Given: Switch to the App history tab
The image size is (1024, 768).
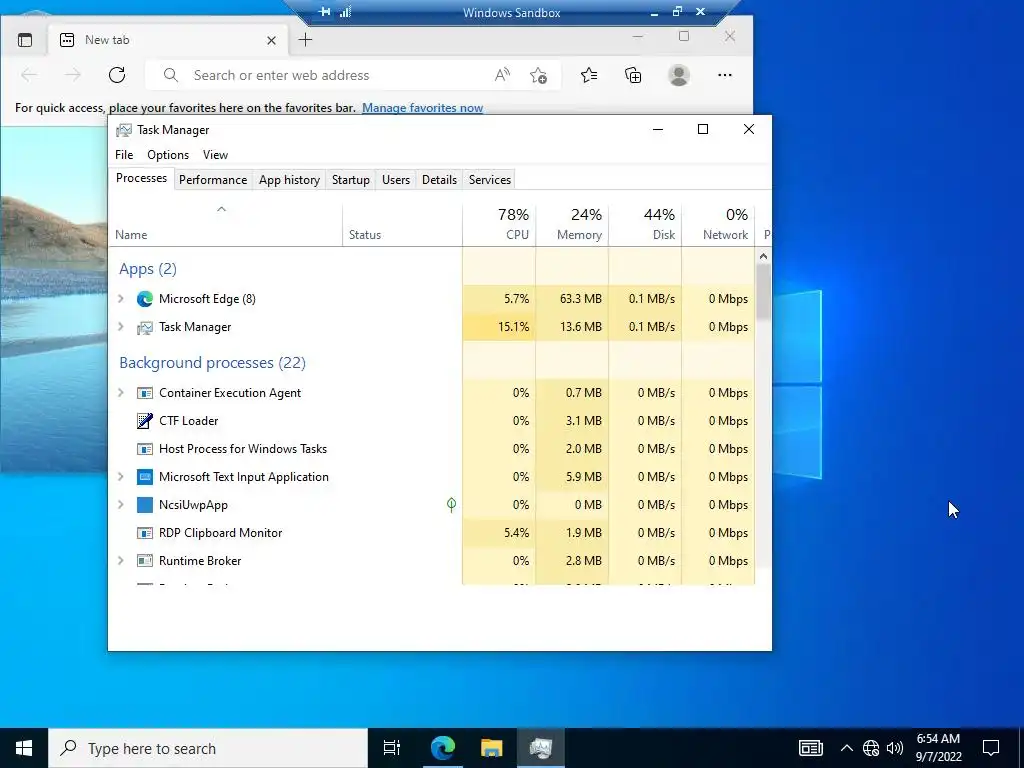Looking at the screenshot, I should (289, 180).
